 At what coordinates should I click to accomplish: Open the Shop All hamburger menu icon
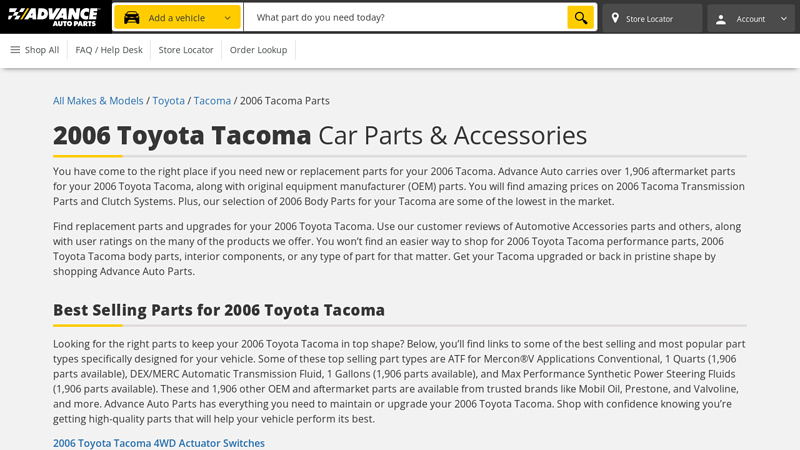(15, 49)
